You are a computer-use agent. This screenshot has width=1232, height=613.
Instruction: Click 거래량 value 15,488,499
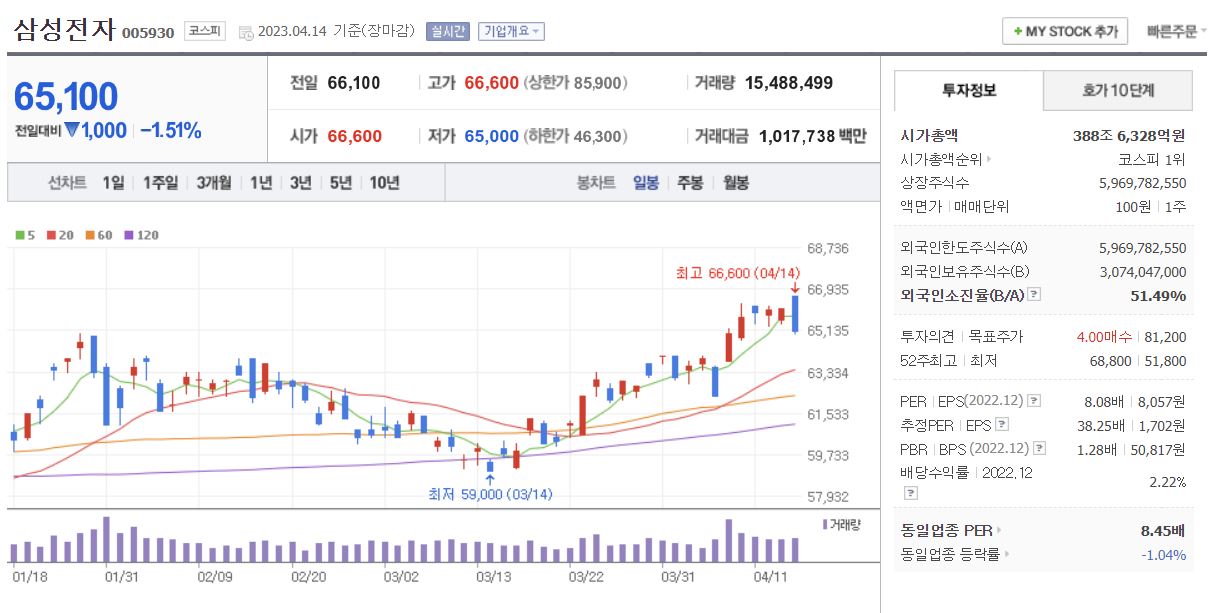click(x=789, y=83)
